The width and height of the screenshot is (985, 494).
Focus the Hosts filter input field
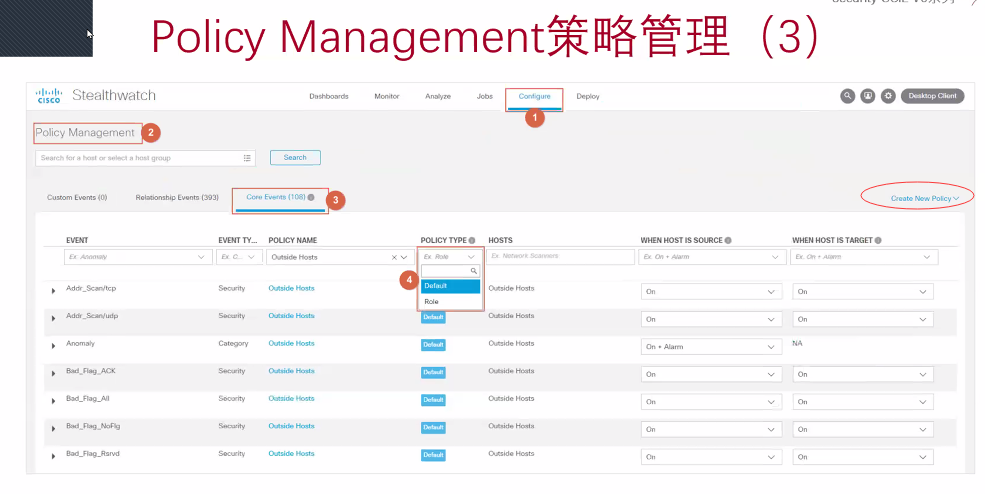click(x=560, y=256)
